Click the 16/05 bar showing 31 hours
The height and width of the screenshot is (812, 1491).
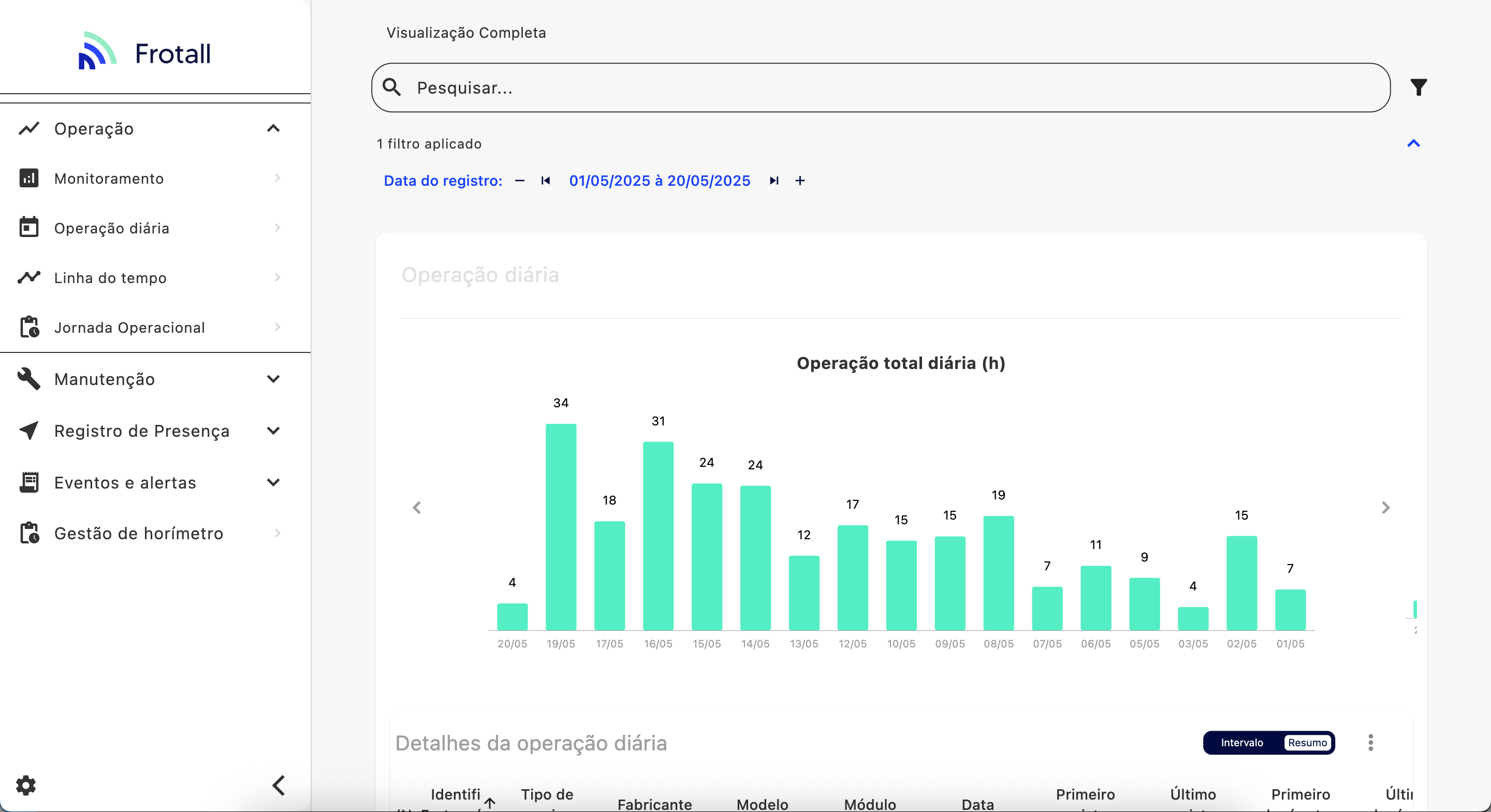[658, 536]
